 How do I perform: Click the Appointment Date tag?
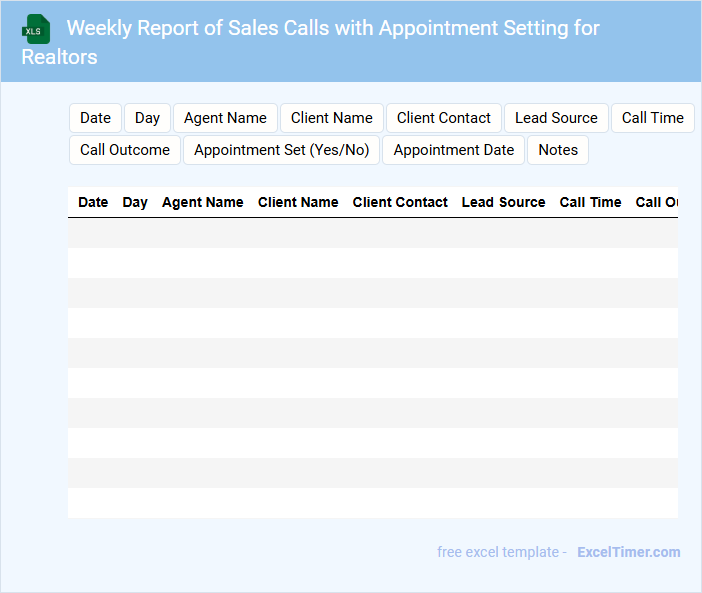[453, 150]
